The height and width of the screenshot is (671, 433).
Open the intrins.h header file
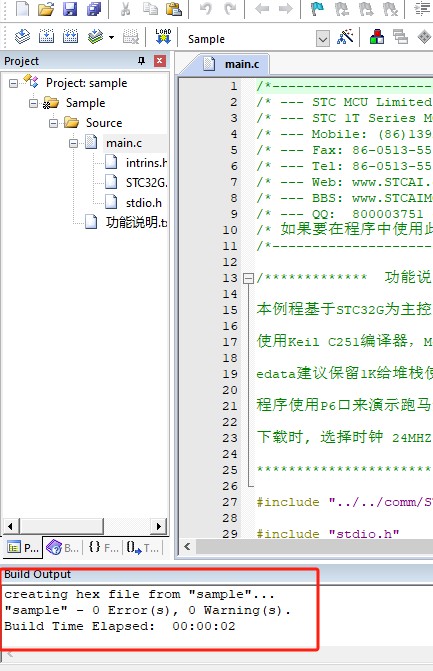tap(146, 163)
